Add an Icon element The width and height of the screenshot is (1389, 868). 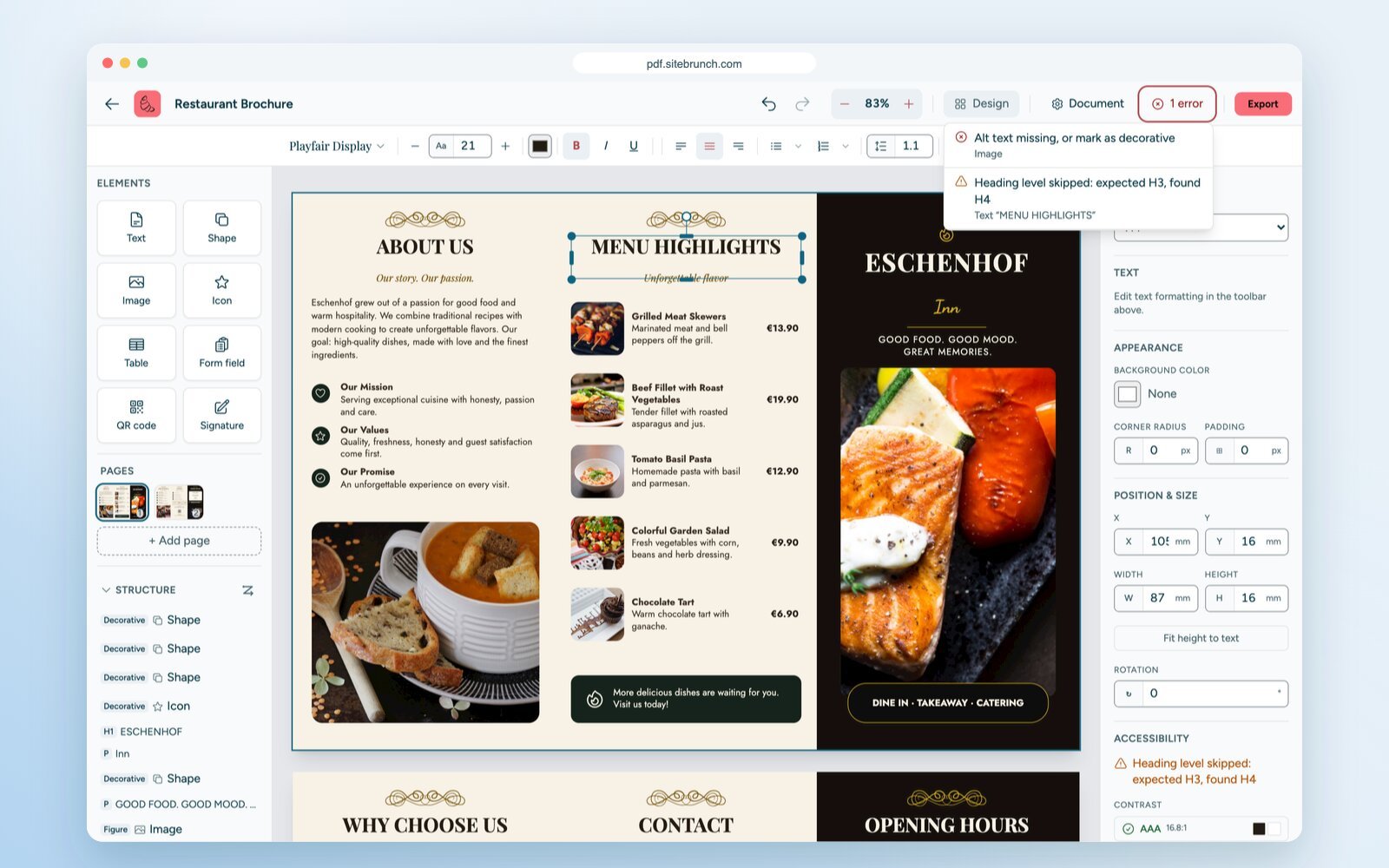[221, 290]
